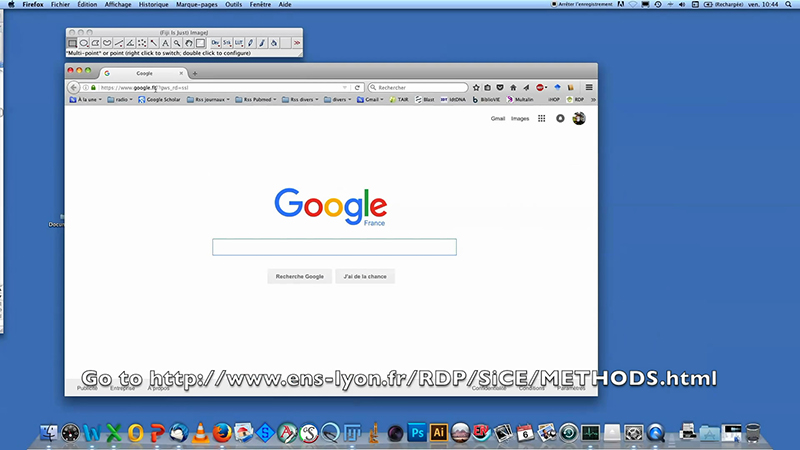Open the Blast bookmark
The image size is (800, 450).
pyautogui.click(x=425, y=99)
